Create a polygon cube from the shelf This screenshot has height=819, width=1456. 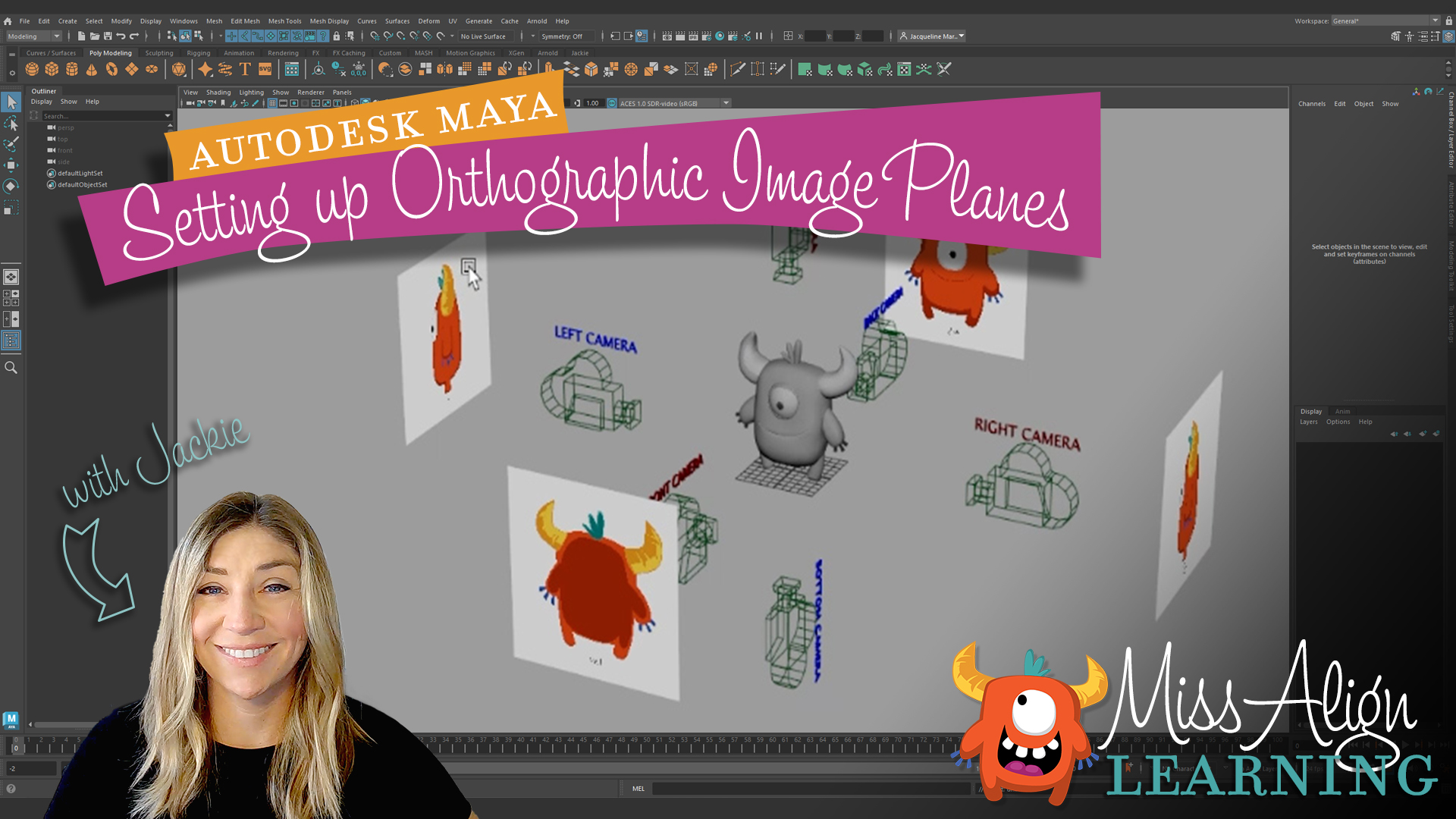point(52,70)
